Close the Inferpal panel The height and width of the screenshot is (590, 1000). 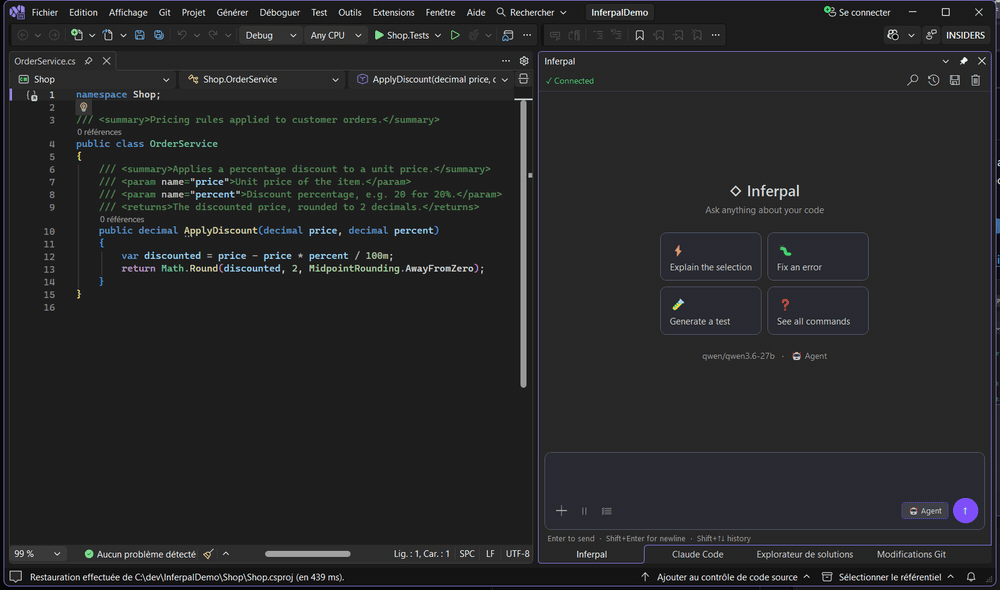982,61
